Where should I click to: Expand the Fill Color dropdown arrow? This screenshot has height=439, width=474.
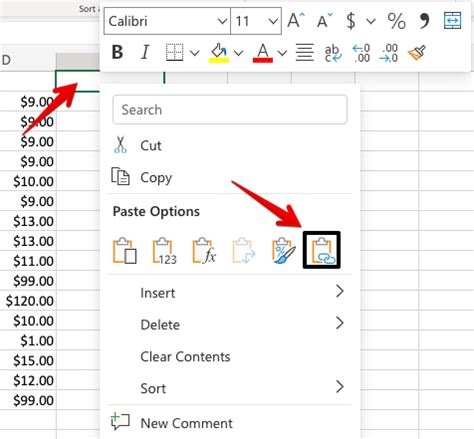click(238, 53)
